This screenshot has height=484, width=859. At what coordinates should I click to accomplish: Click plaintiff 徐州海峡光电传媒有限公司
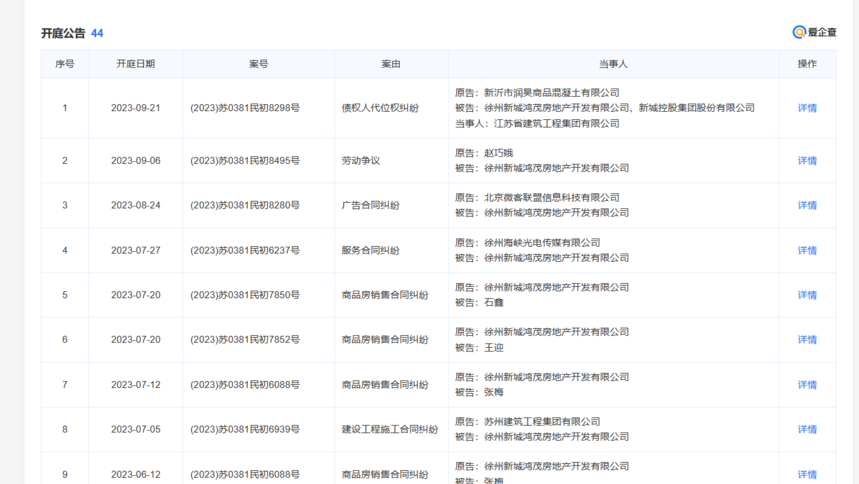[x=542, y=242]
